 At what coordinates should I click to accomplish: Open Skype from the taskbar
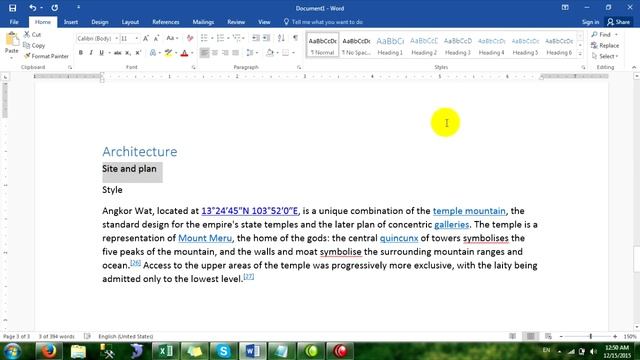tap(224, 351)
